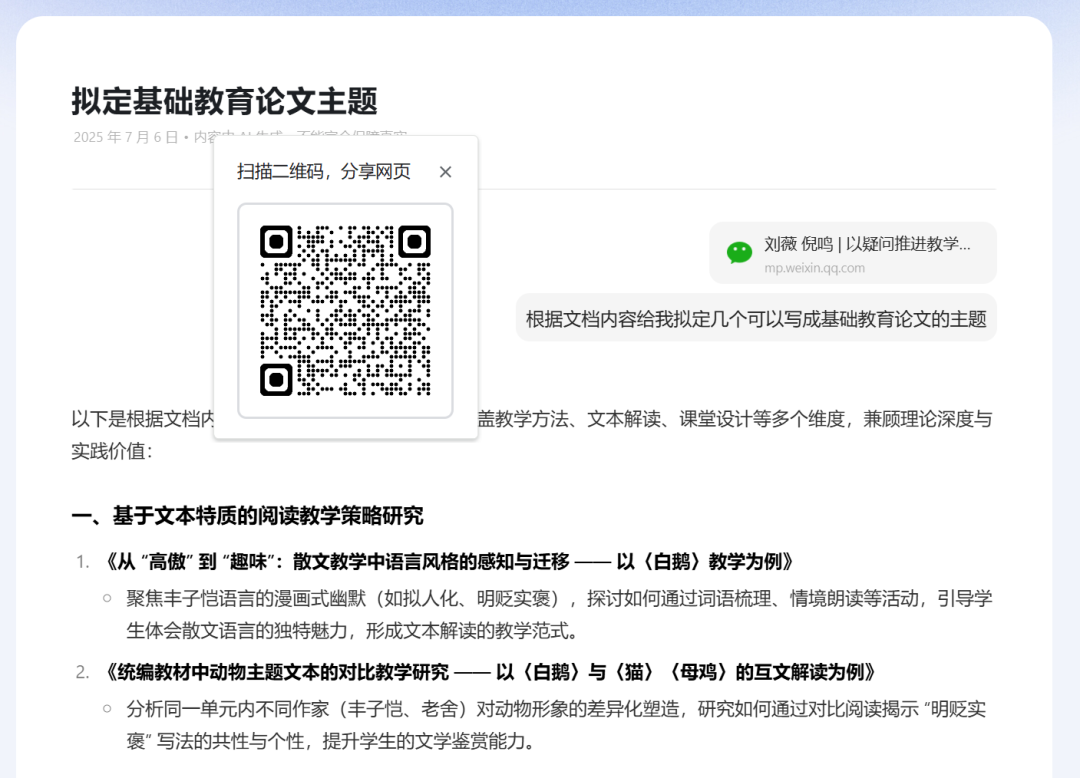Click the share QR code image
The height and width of the screenshot is (778, 1080).
point(345,311)
